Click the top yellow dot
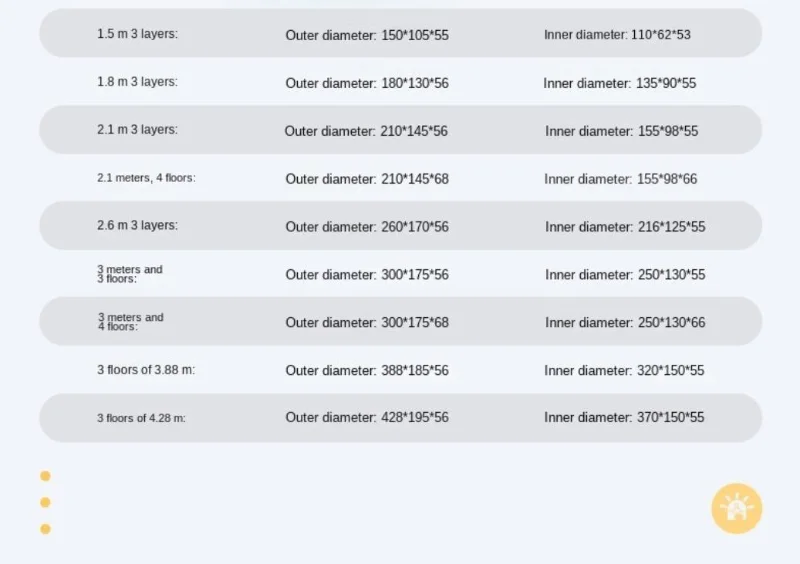The height and width of the screenshot is (564, 800). [45, 476]
